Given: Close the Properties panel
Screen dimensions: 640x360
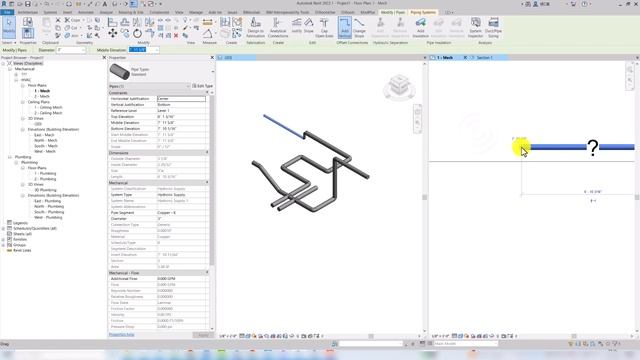Looking at the screenshot, I should [x=212, y=58].
